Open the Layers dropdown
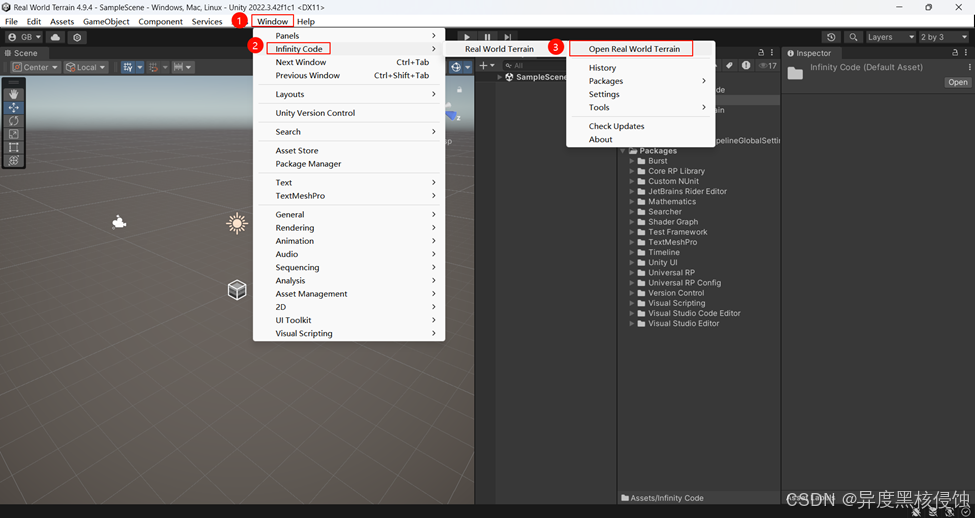The width and height of the screenshot is (975, 518). coord(891,37)
